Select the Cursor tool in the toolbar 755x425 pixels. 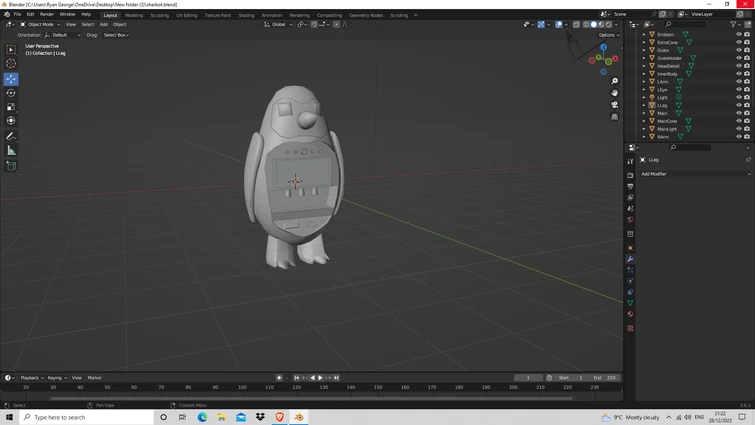(11, 64)
